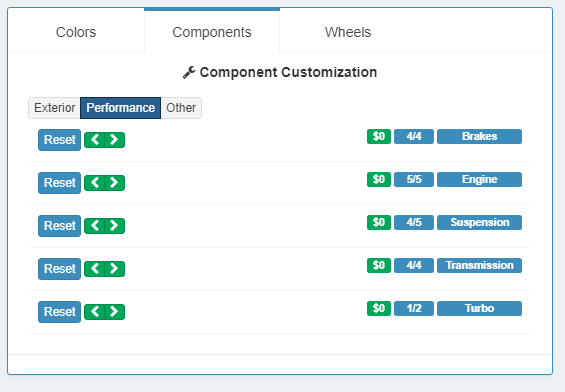Click the Brakes label badge

click(479, 137)
